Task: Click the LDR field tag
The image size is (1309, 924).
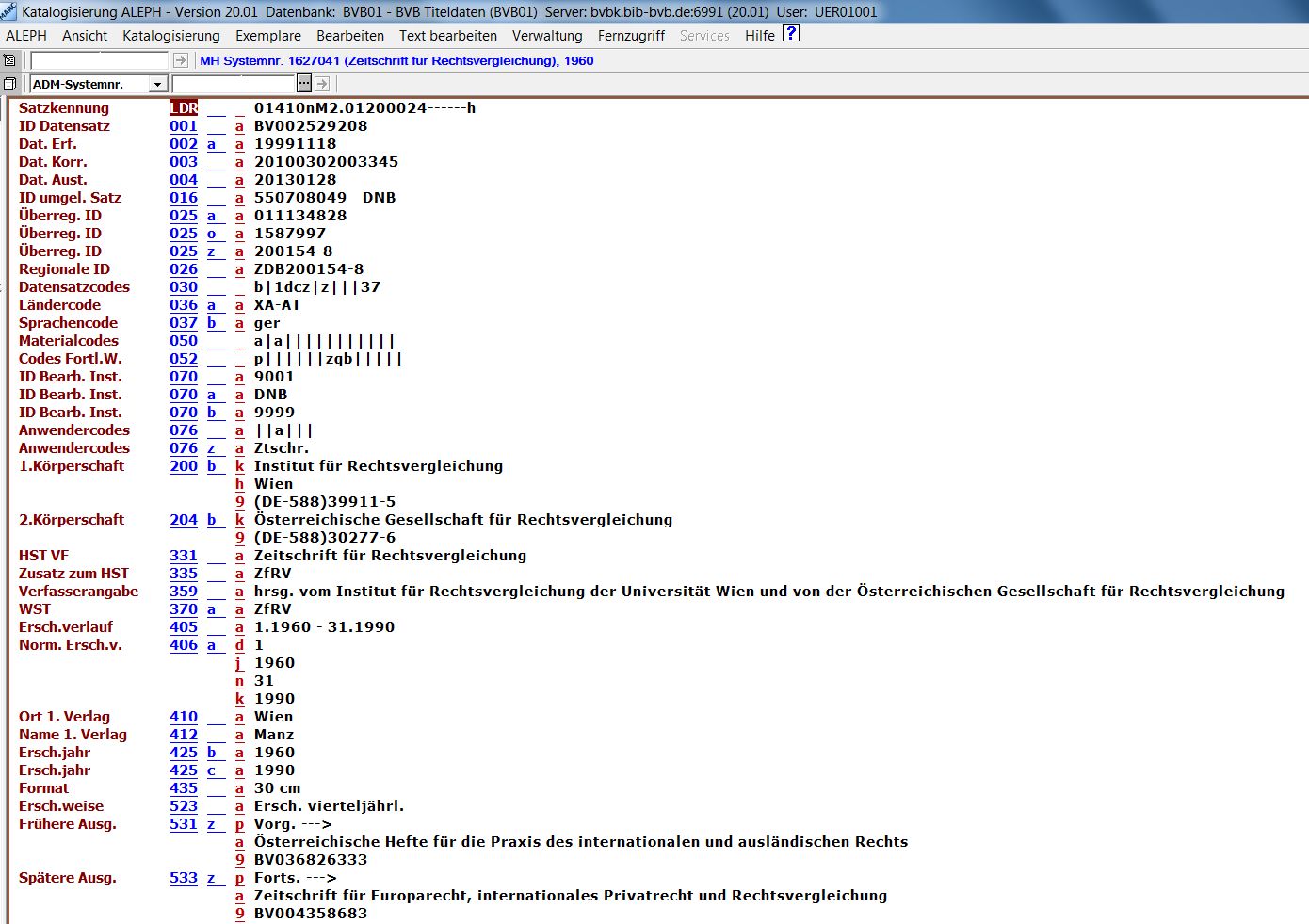Action: 184,108
